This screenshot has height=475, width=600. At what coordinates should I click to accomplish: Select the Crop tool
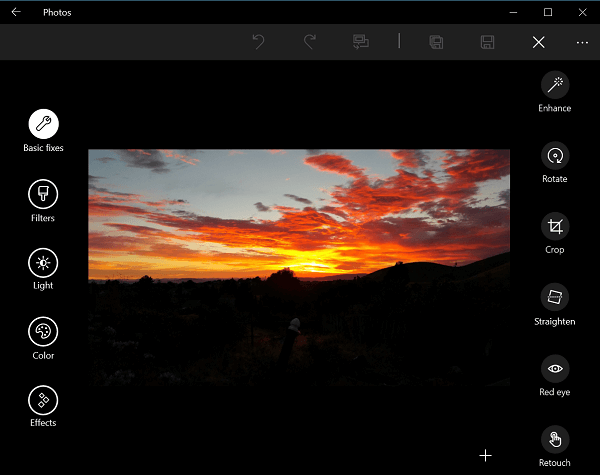[555, 227]
